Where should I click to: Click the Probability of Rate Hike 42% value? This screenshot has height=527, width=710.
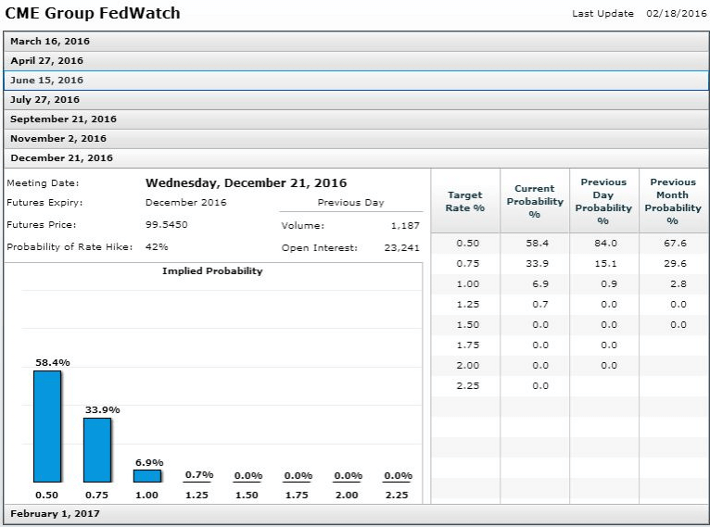[157, 247]
